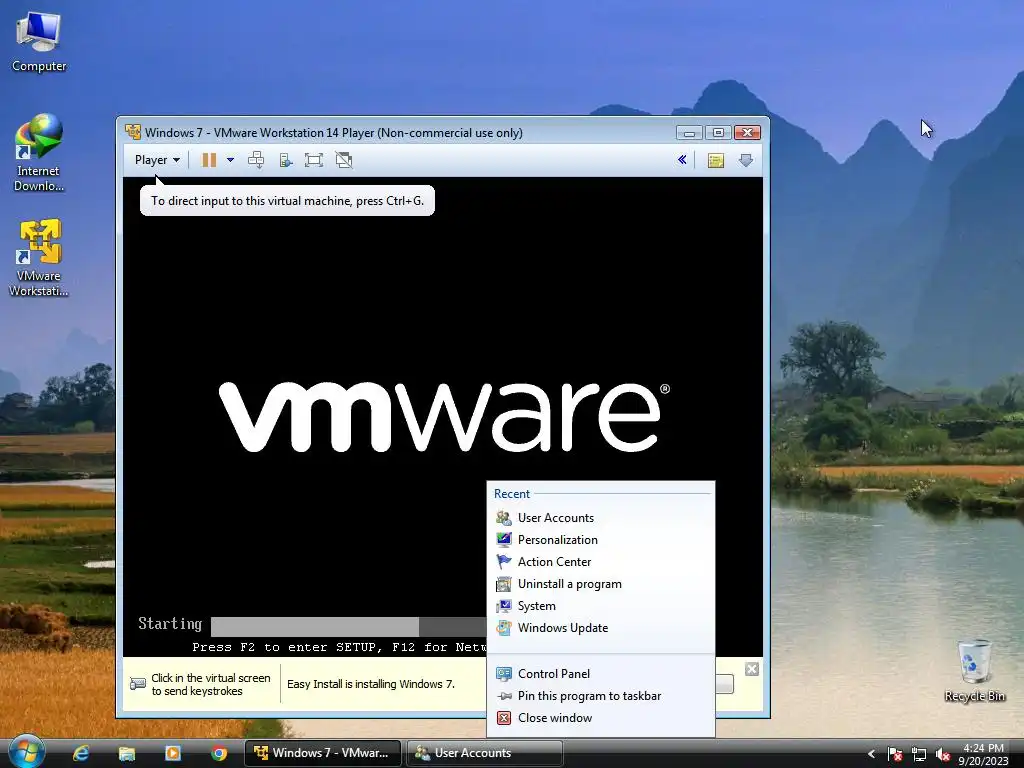Screen dimensions: 1024x768
Task: Click the Ctrl+G input hint tooltip
Action: pyautogui.click(x=287, y=200)
